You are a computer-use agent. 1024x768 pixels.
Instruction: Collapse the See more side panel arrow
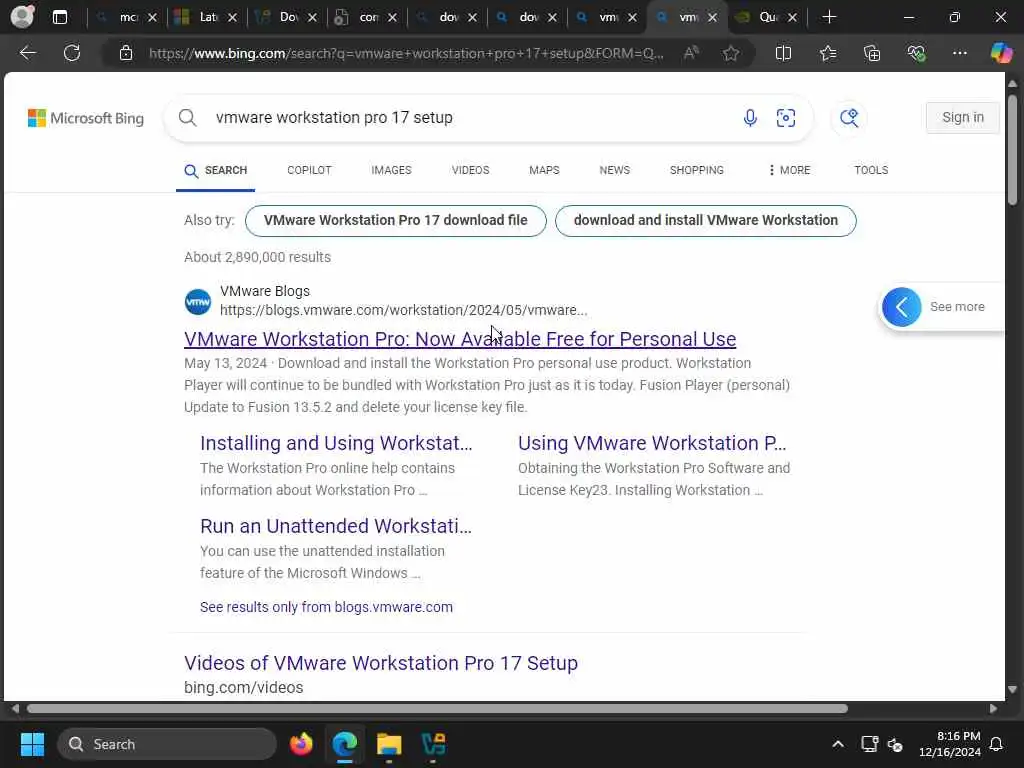tap(901, 307)
